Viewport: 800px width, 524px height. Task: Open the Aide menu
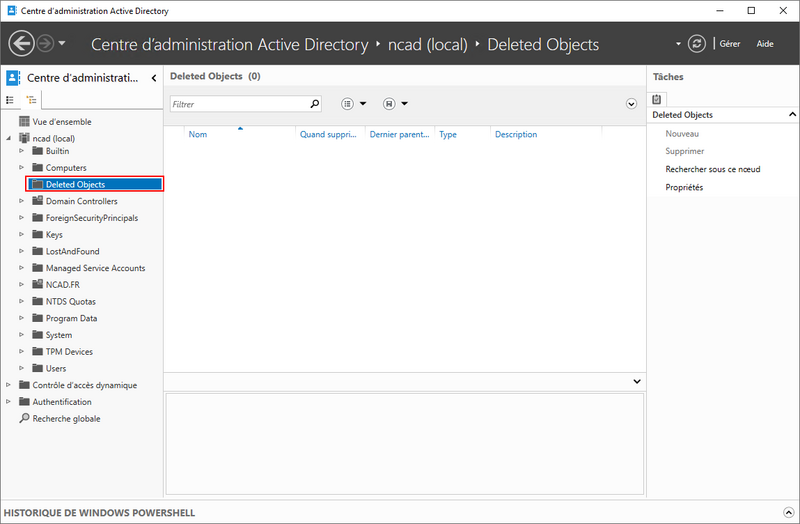tap(765, 44)
